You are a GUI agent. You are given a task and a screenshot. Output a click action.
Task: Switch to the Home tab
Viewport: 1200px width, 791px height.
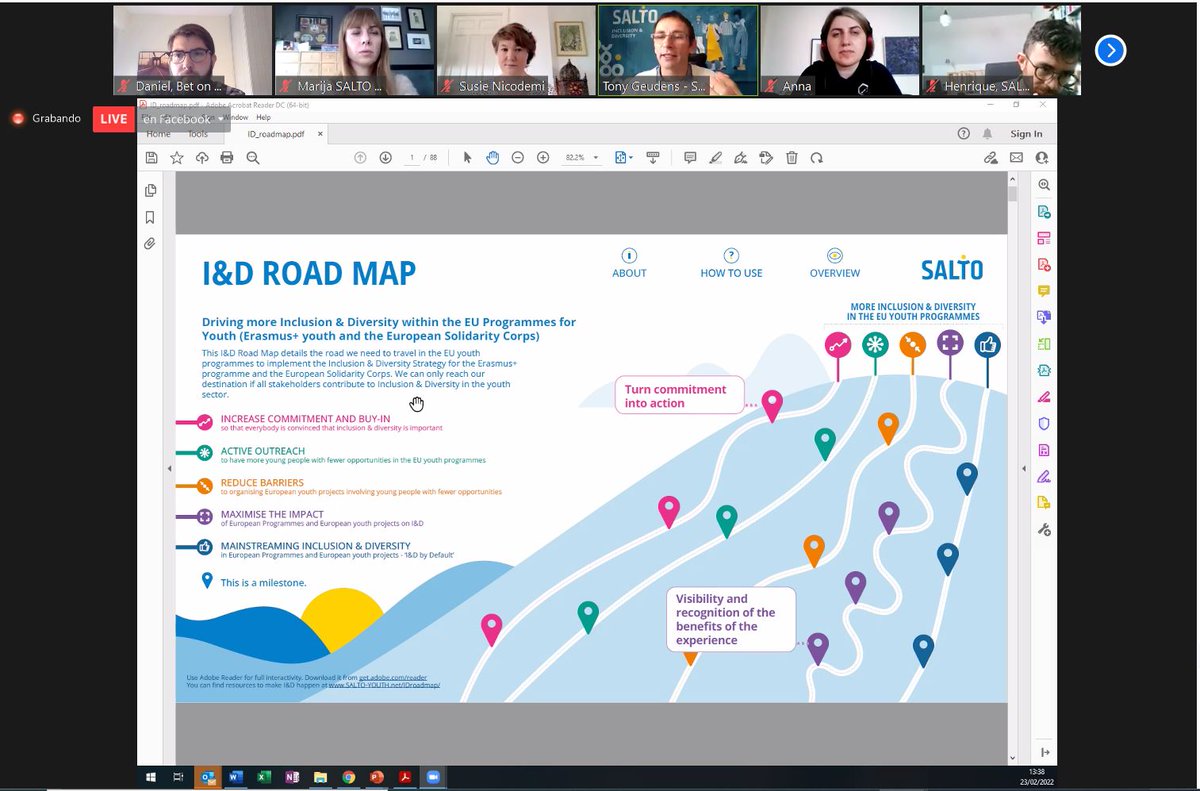click(158, 134)
